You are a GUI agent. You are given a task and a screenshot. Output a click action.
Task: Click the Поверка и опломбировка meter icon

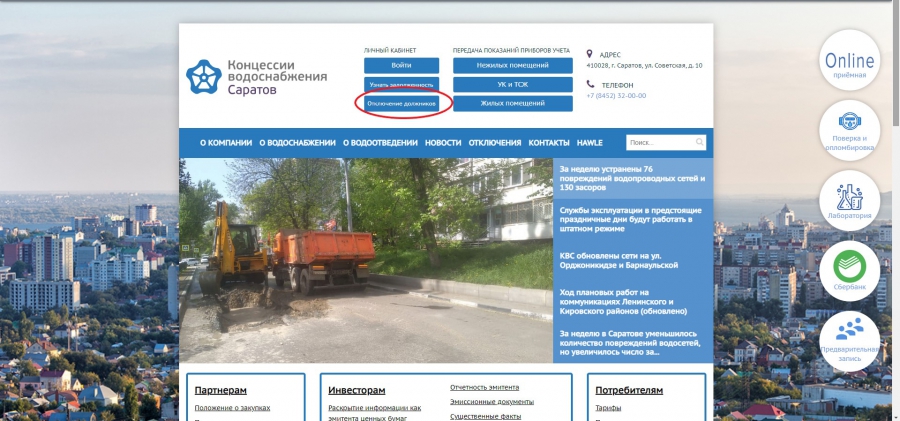849,131
